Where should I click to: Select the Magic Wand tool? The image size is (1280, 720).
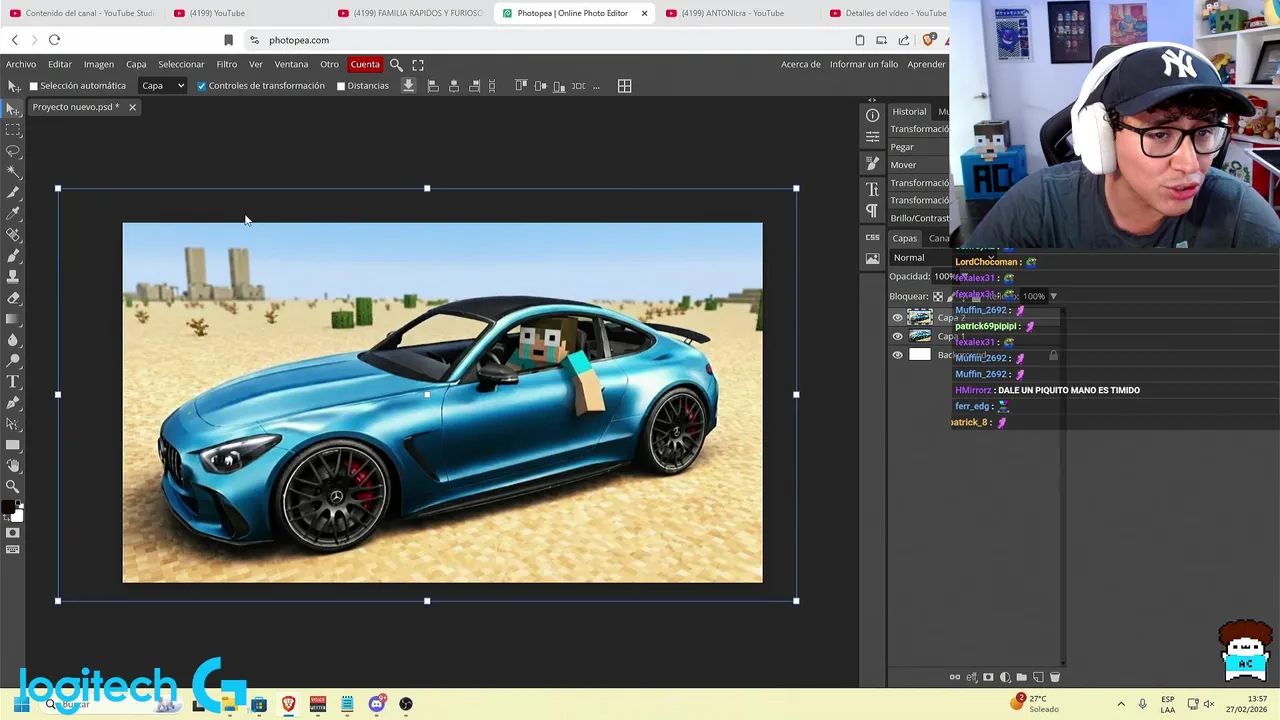pyautogui.click(x=13, y=172)
